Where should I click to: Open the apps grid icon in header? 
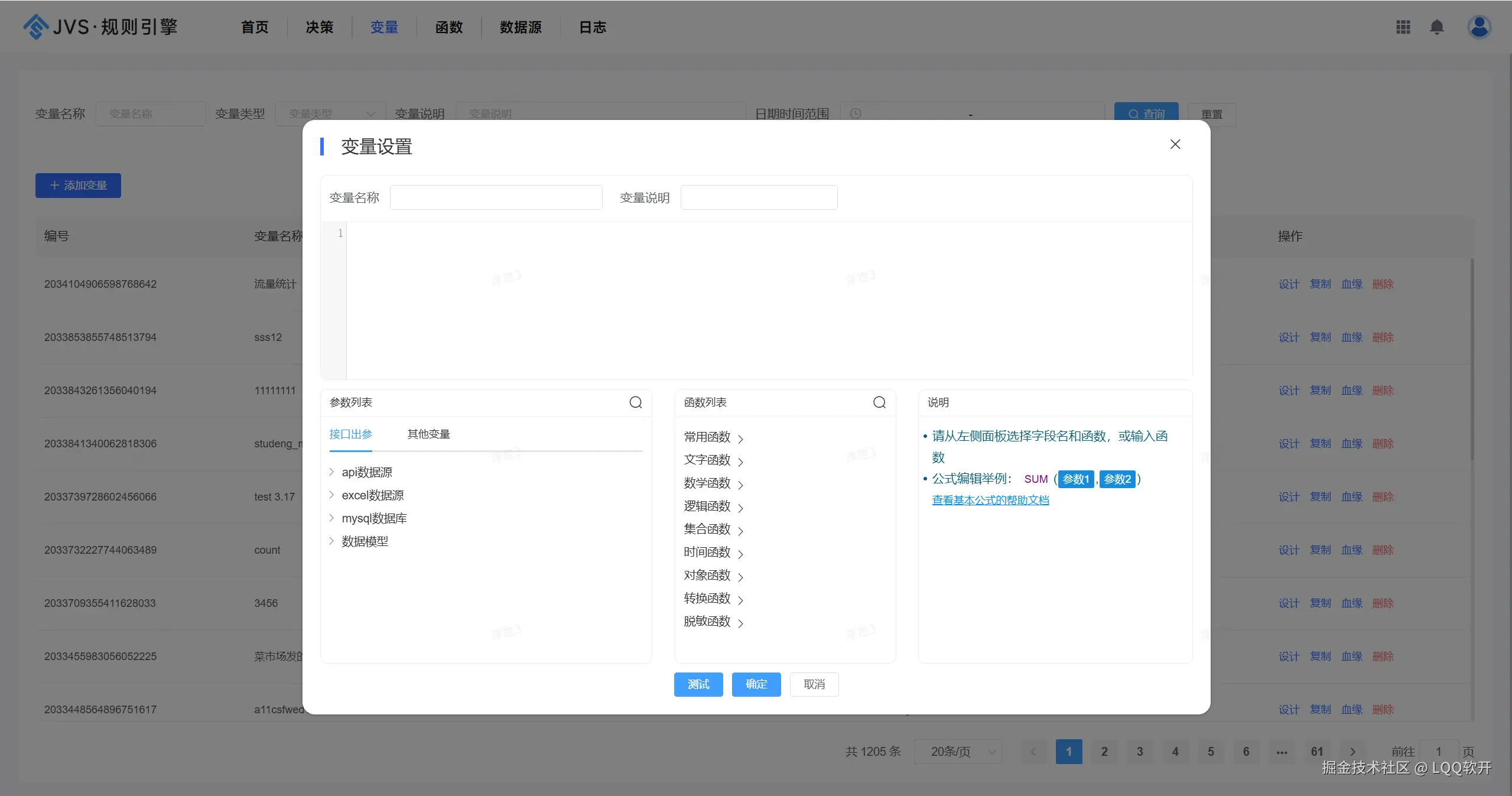tap(1403, 27)
